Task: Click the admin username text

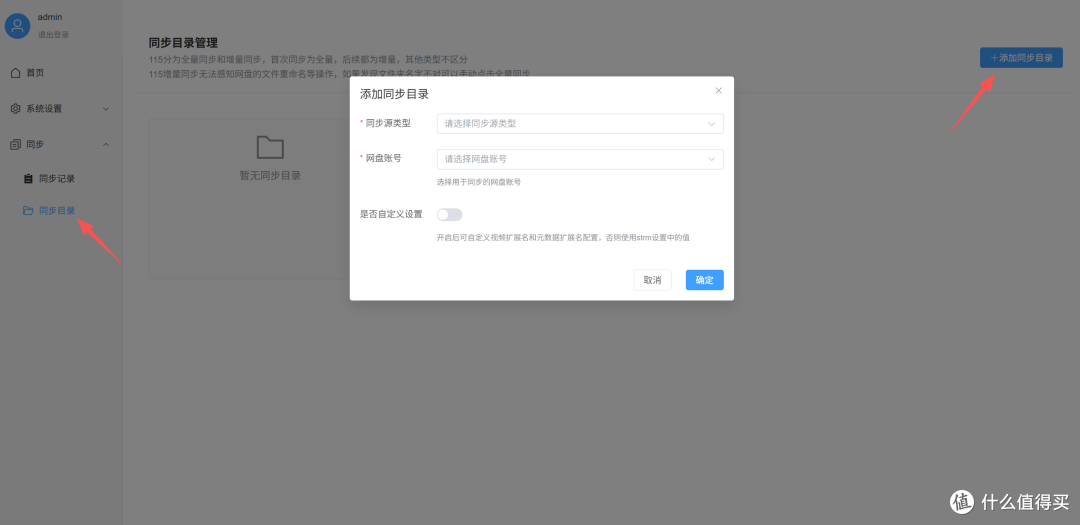Action: coord(50,17)
